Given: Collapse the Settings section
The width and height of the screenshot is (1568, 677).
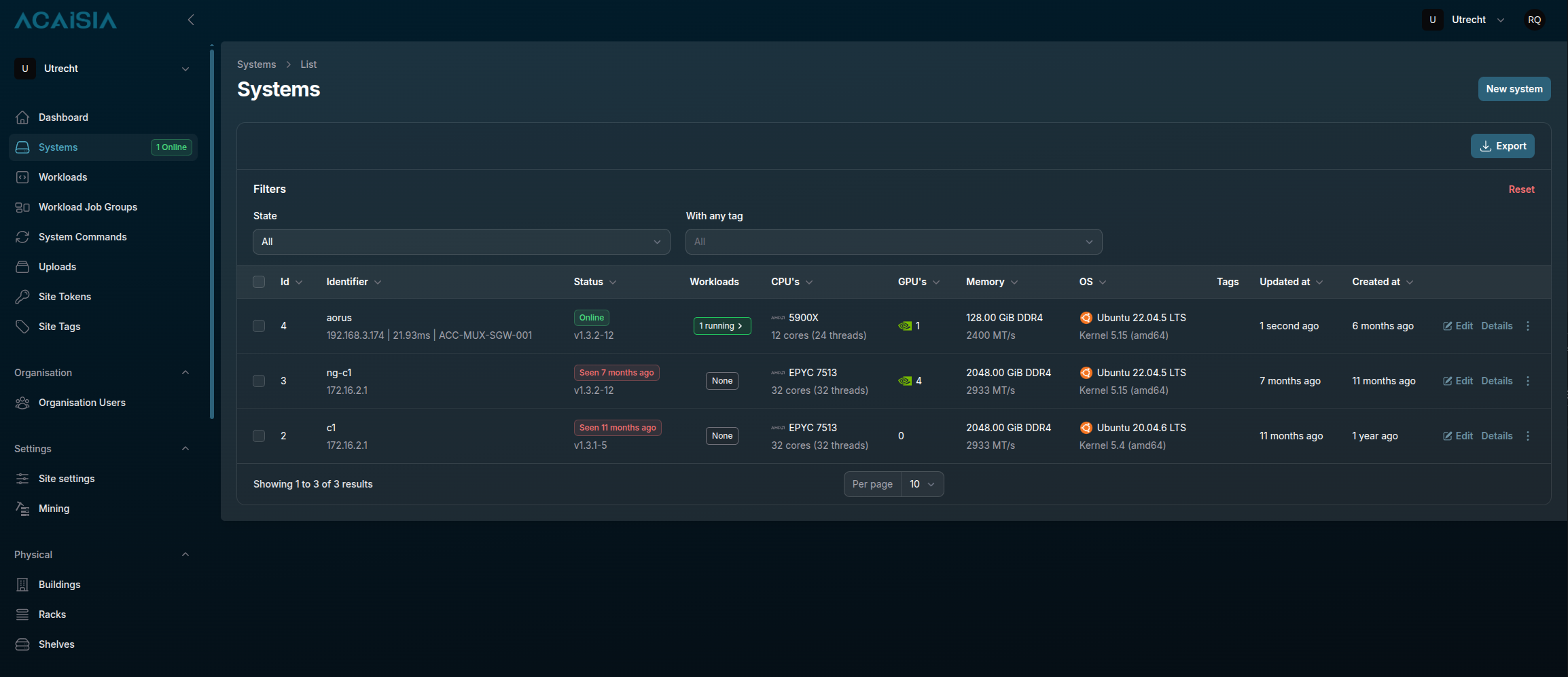Looking at the screenshot, I should [185, 449].
